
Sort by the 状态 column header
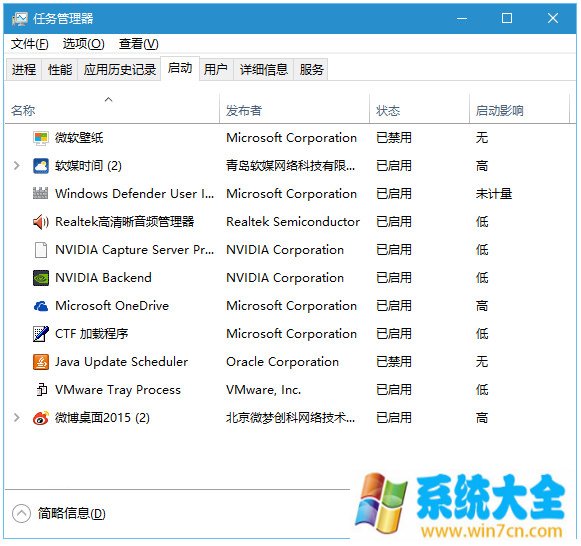pyautogui.click(x=419, y=110)
